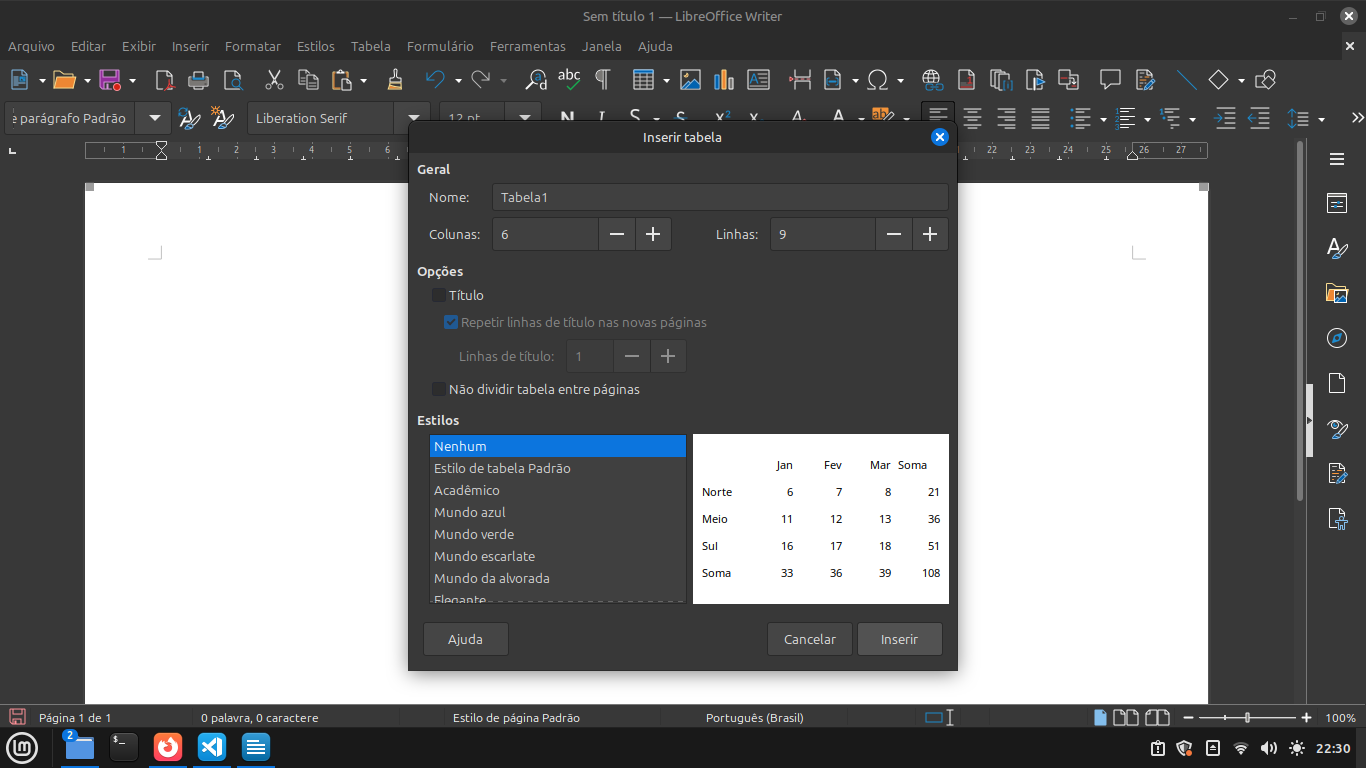Open the Tabela menu
The height and width of the screenshot is (768, 1366).
371,46
